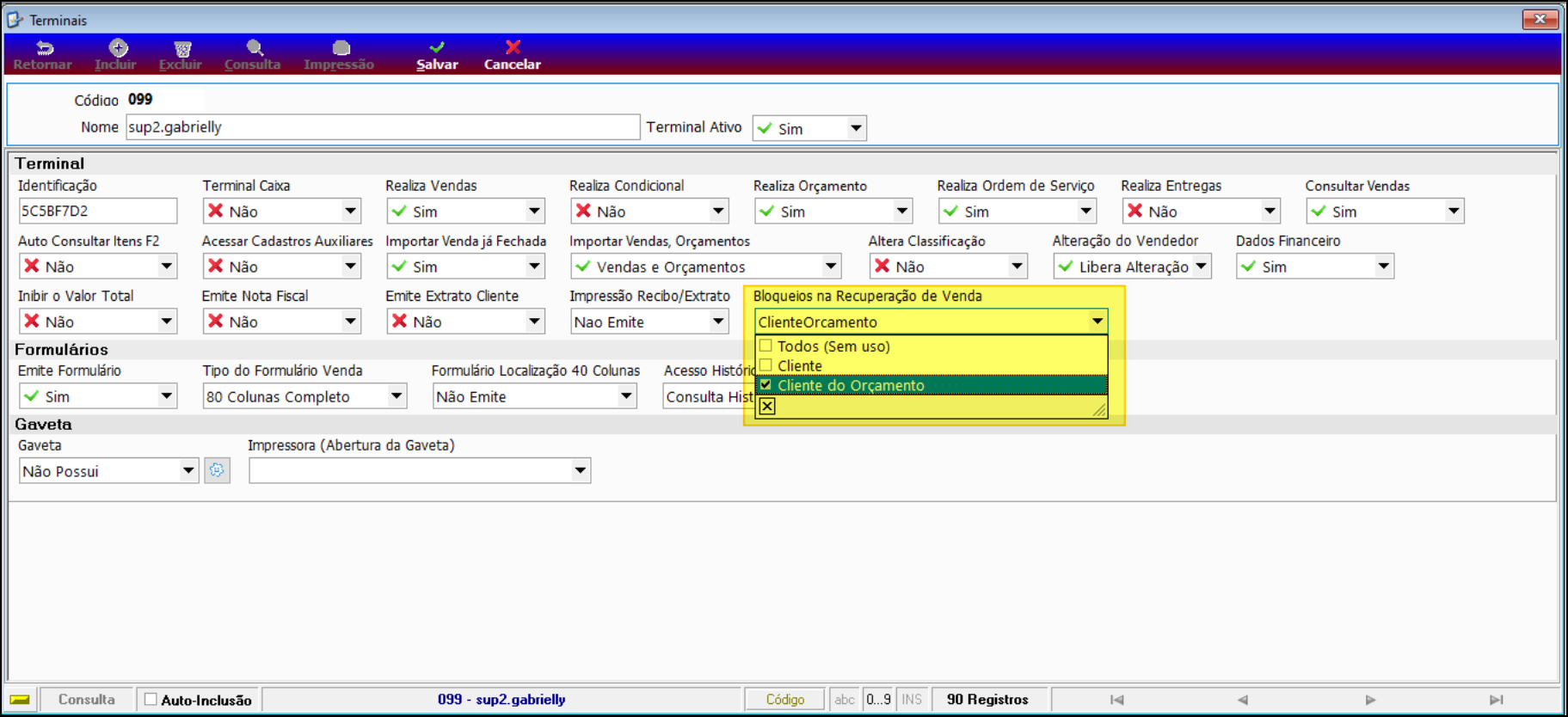
Task: Click the gear icon next to Gaveta
Action: coord(217,470)
